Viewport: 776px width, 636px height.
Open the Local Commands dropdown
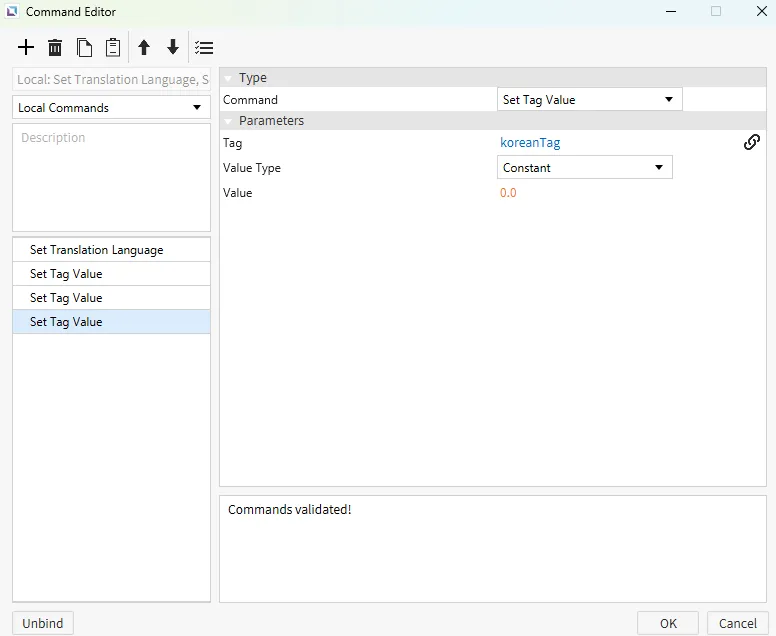tap(111, 108)
